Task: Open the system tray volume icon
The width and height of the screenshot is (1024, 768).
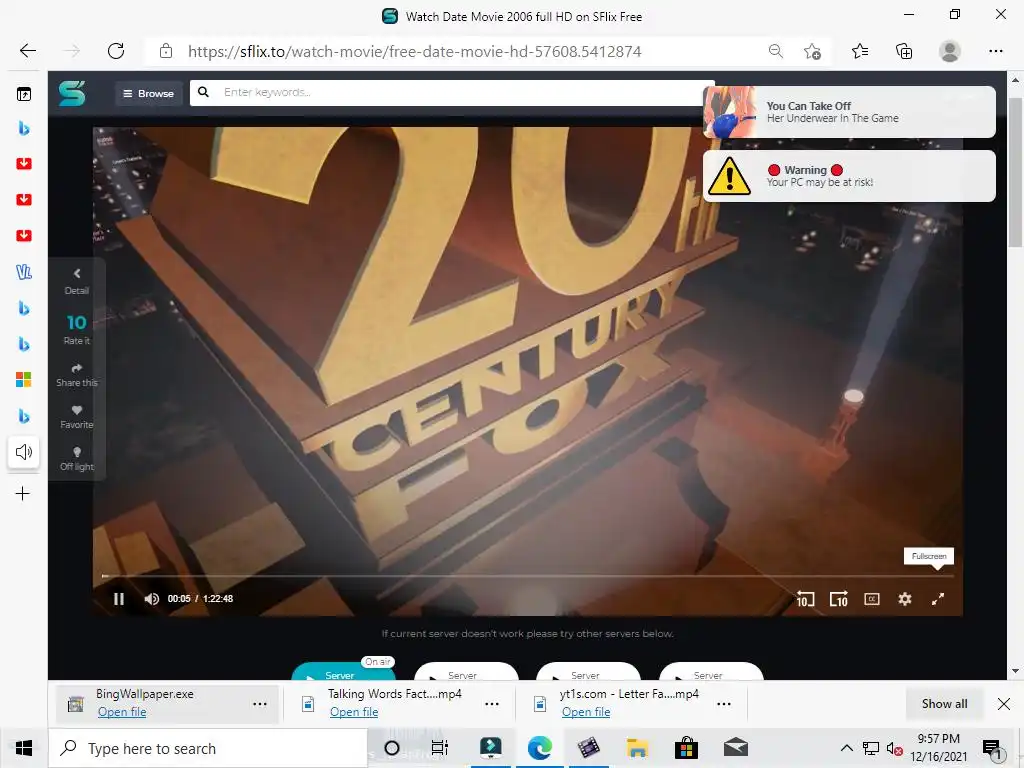Action: 894,748
